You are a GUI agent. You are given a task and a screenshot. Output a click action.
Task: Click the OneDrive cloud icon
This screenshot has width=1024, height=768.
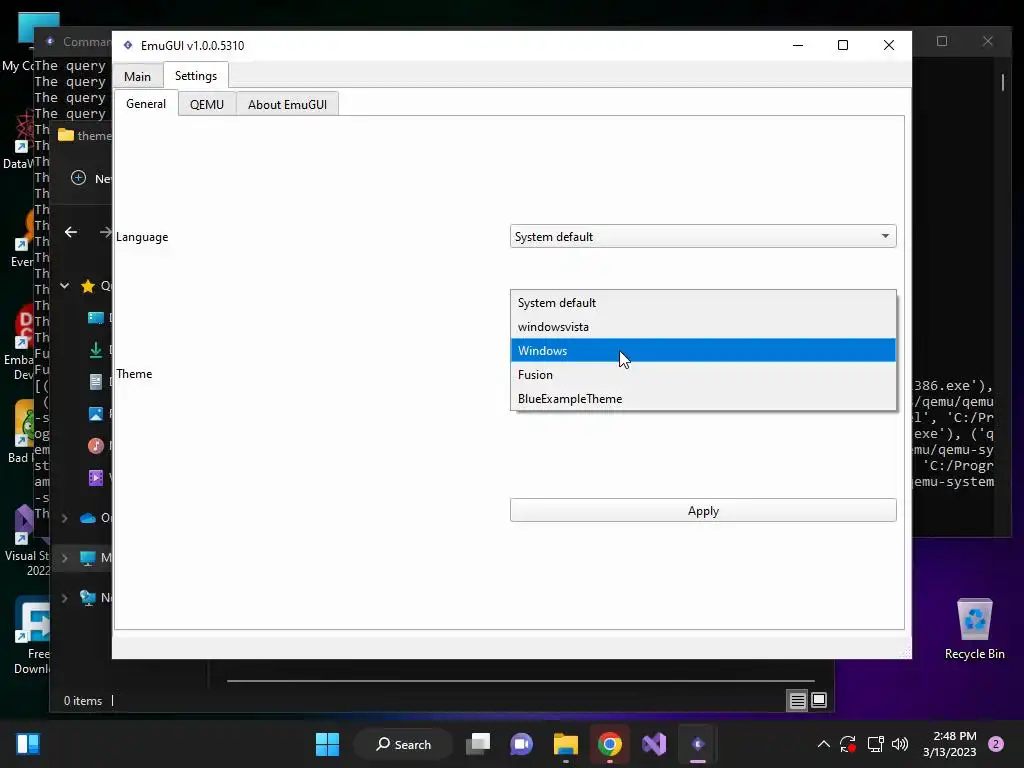[88, 518]
